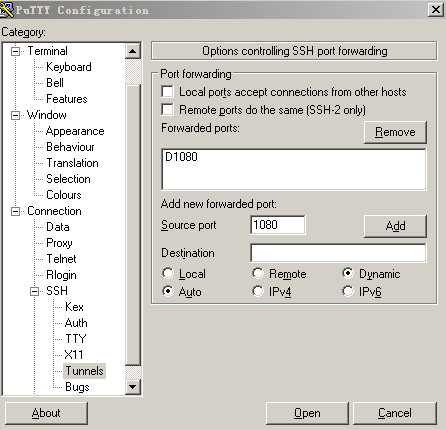Remove the selected forwarded port

point(395,132)
